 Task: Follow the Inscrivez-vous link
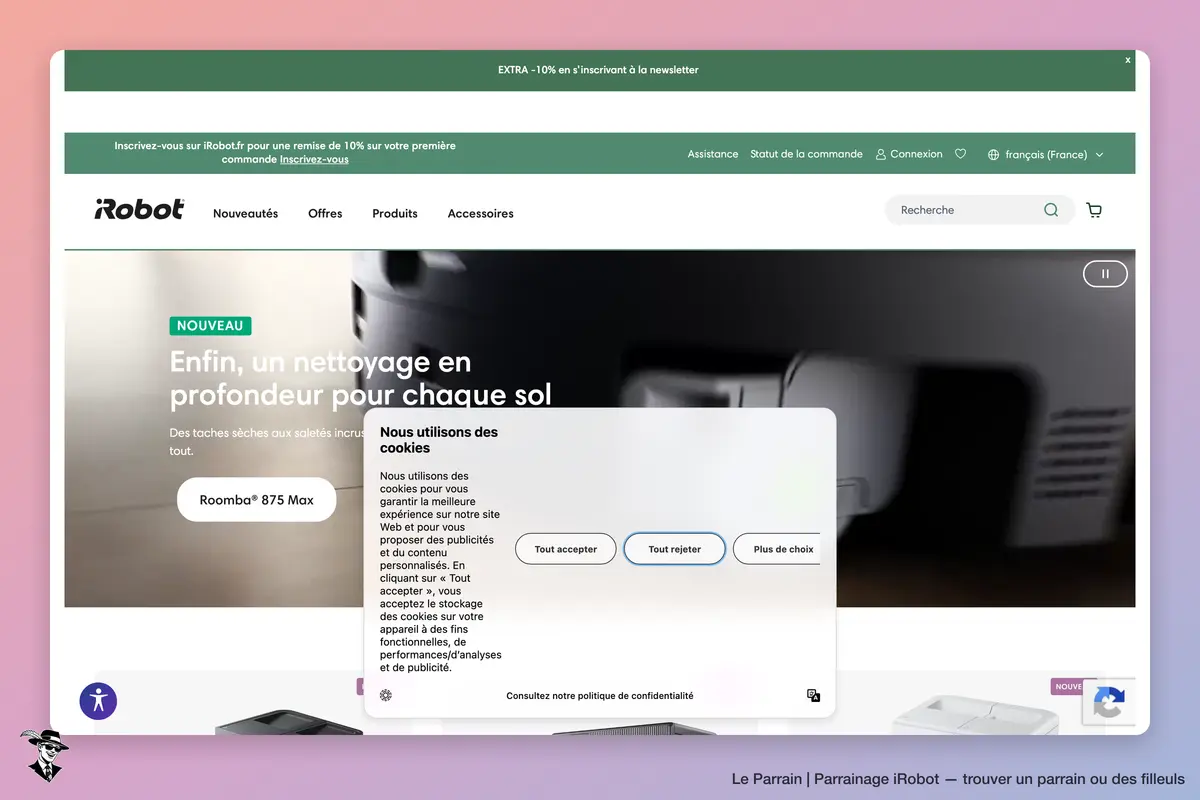pos(314,159)
